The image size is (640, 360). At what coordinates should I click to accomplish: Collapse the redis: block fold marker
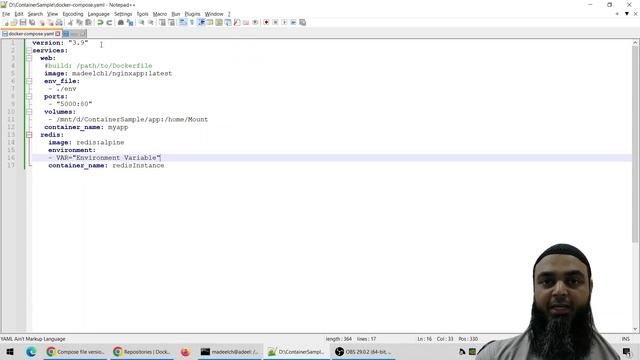coord(29,135)
